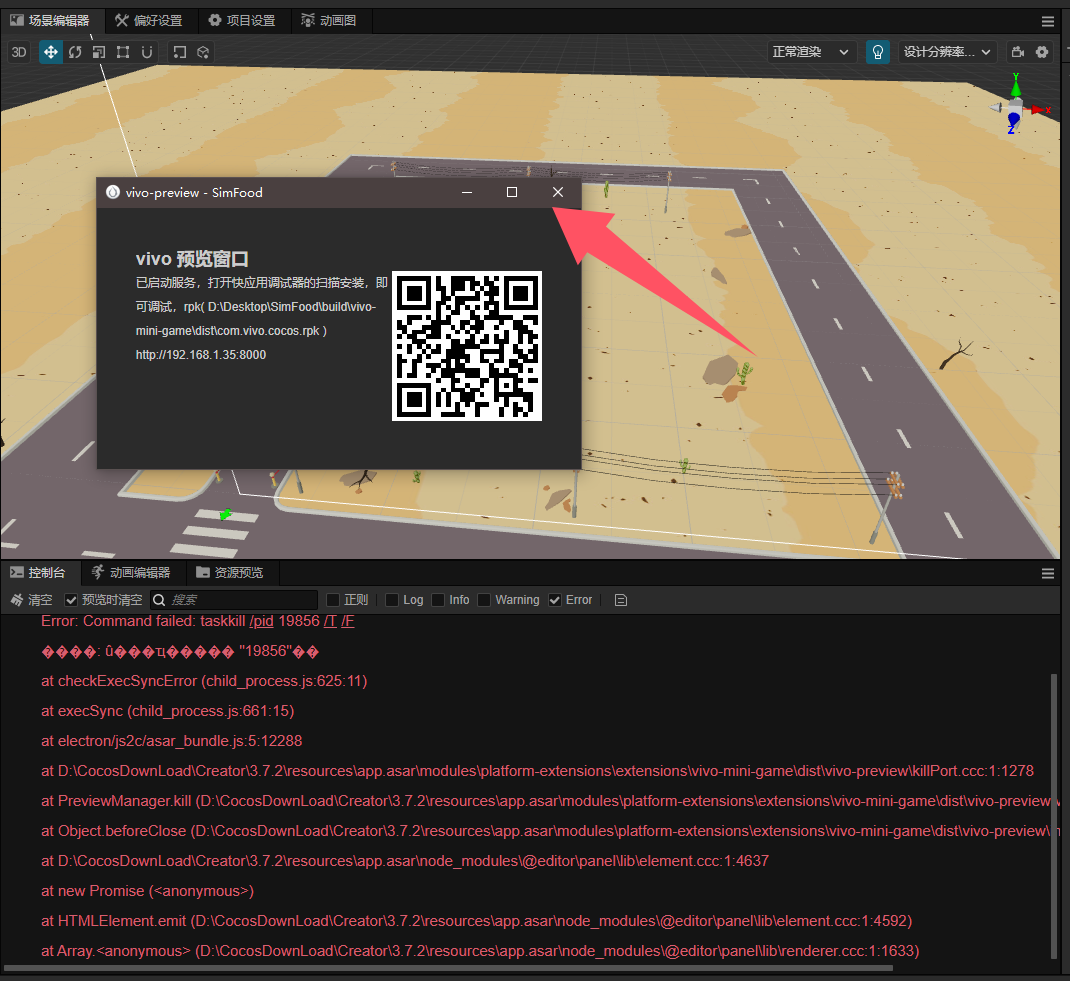The height and width of the screenshot is (981, 1070).
Task: Enable the Info filter checkbox
Action: click(438, 600)
